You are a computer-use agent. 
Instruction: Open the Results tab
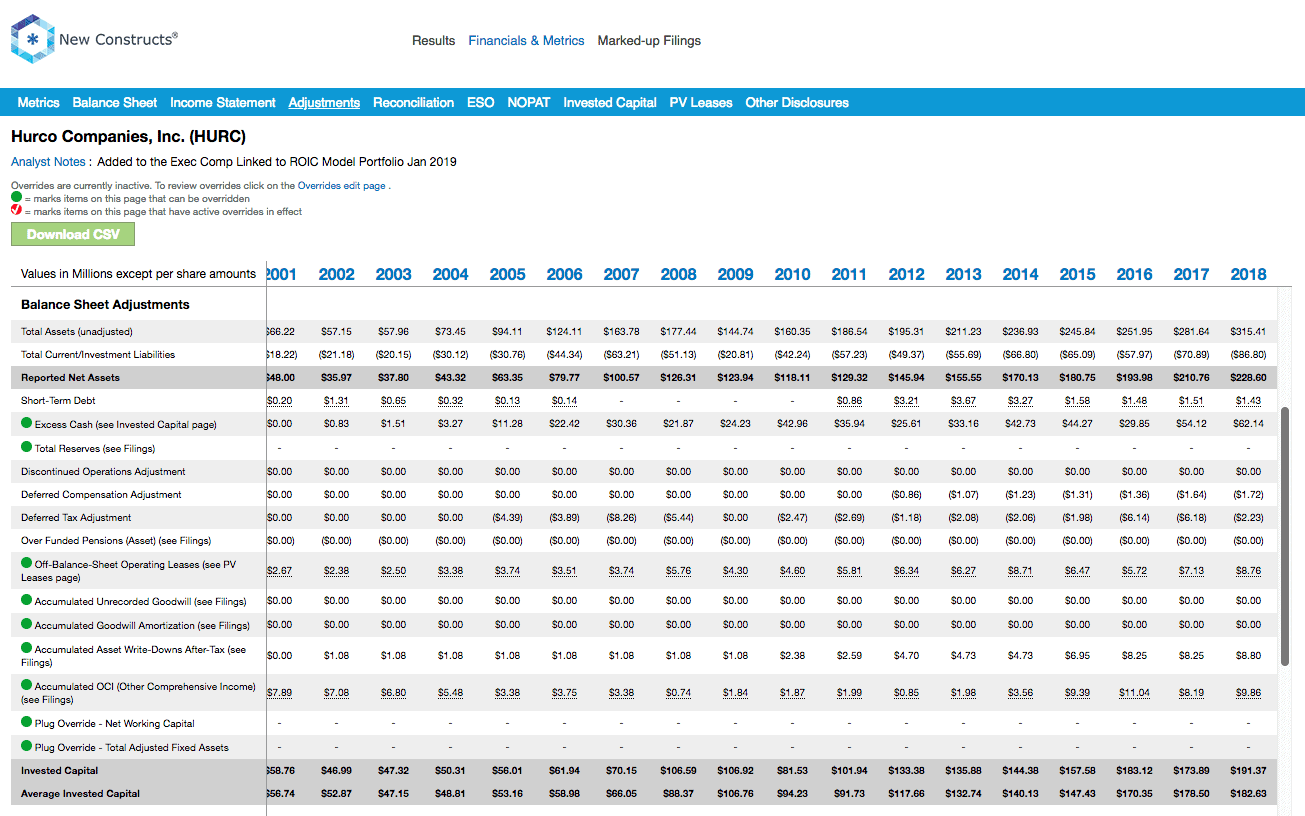434,41
